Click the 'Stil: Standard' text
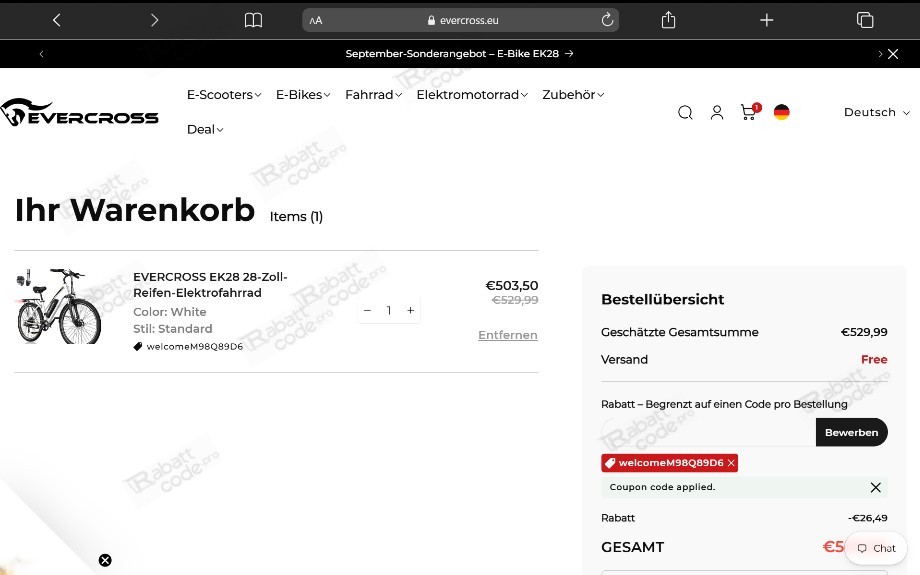 [x=172, y=329]
